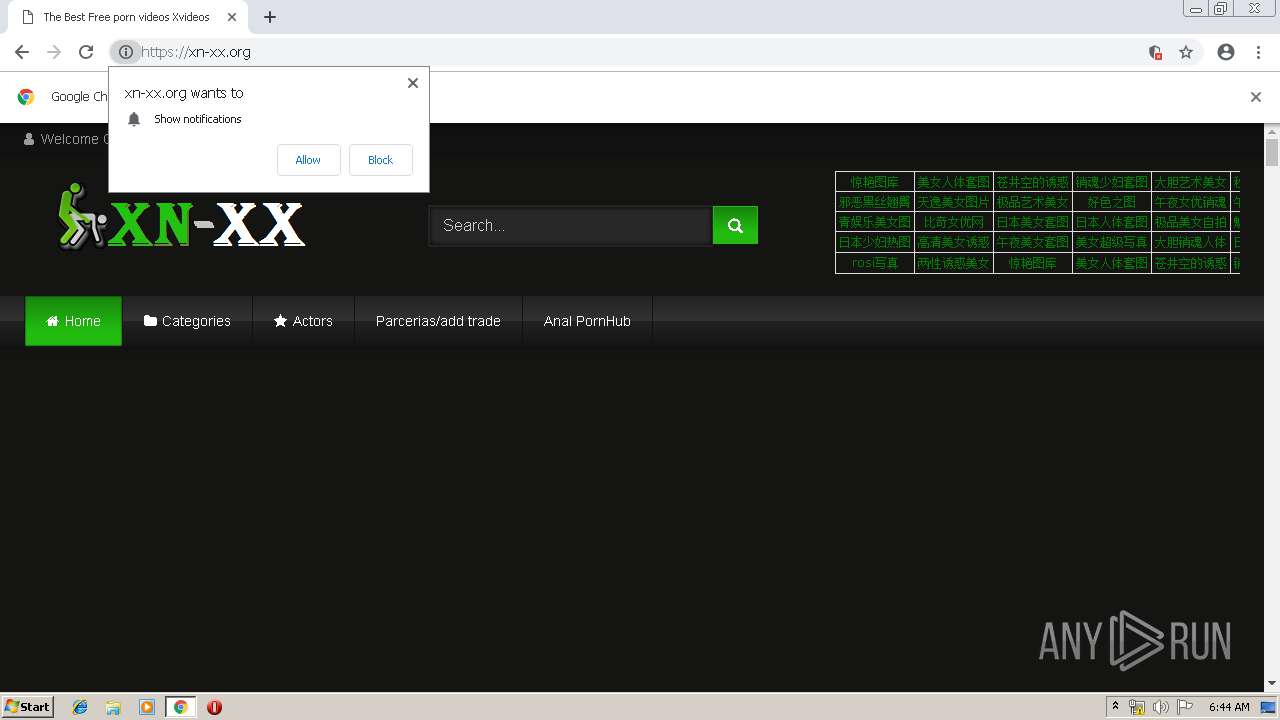This screenshot has width=1280, height=720.
Task: Open the Parcerias/add trade item
Action: [x=438, y=321]
